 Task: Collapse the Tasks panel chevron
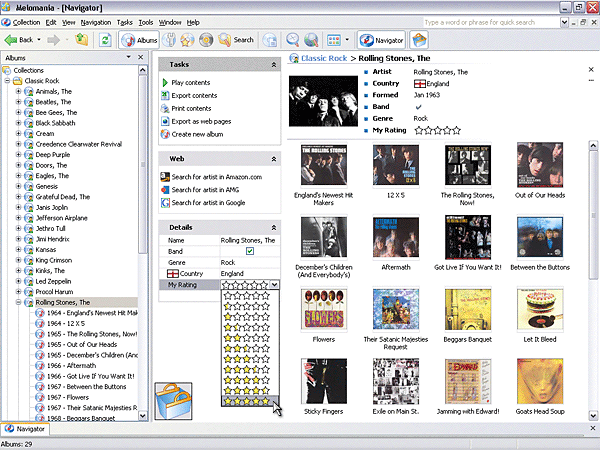tap(274, 65)
